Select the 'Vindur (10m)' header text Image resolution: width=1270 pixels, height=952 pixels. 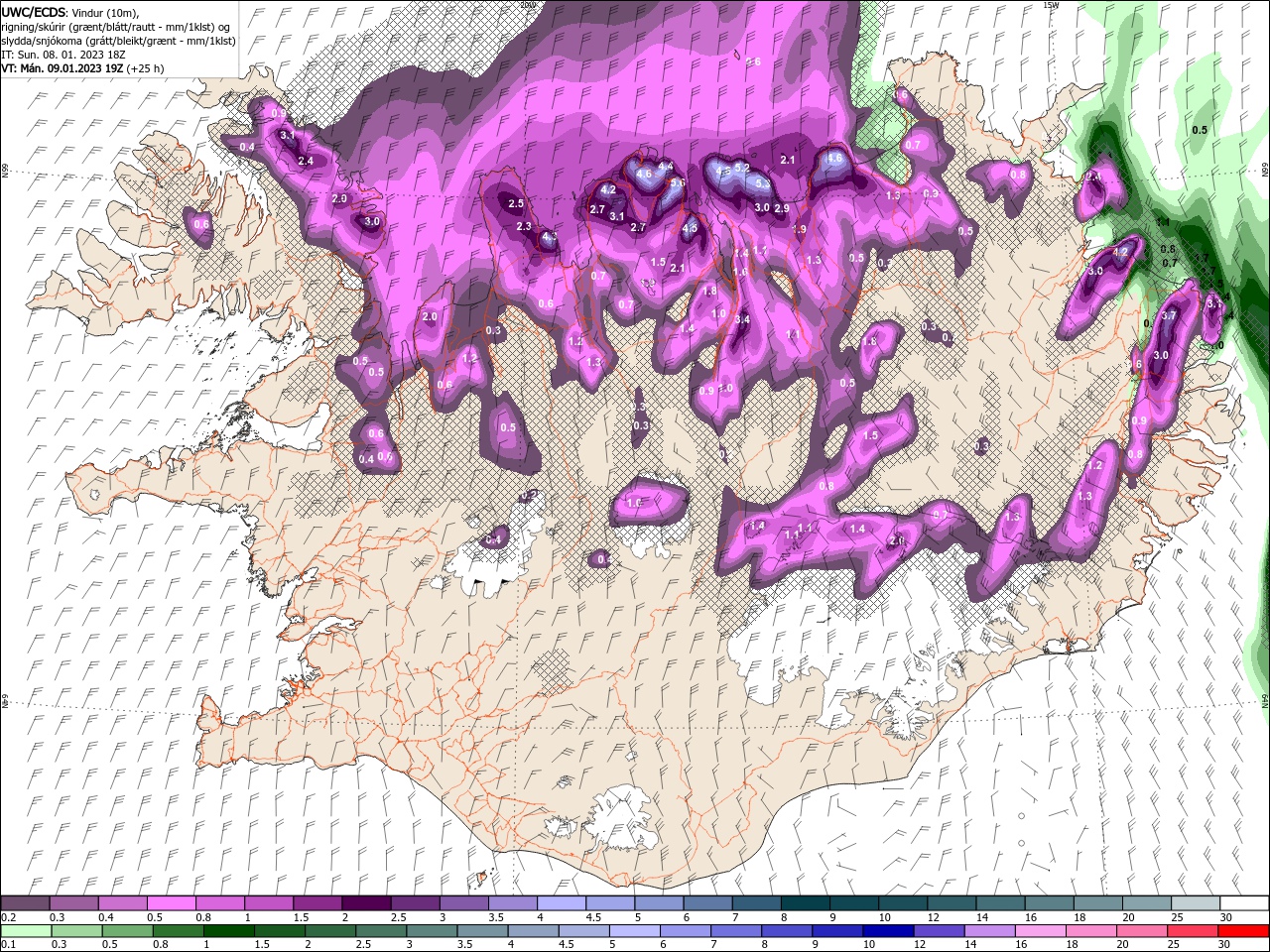click(103, 11)
